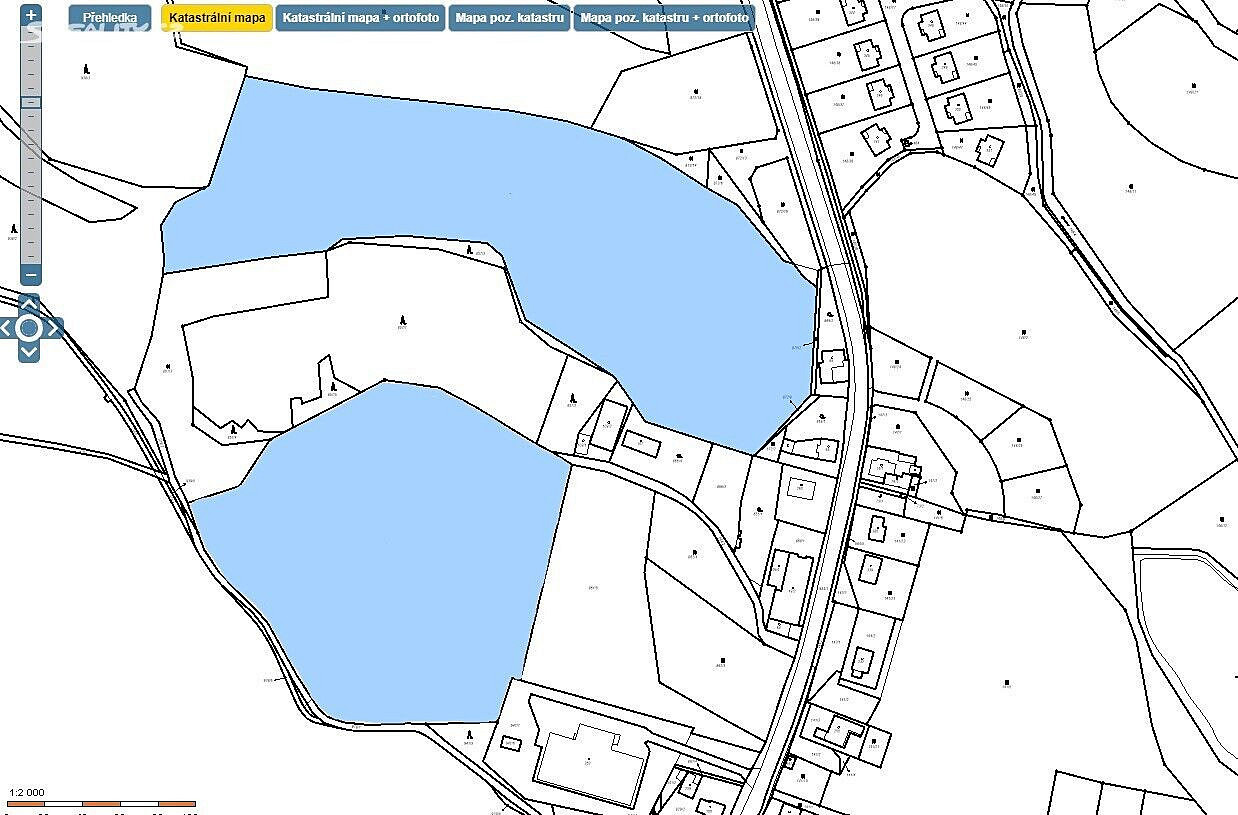Viewport: 1238px width, 815px height.
Task: Pan the map down with the arrow
Action: [x=29, y=352]
